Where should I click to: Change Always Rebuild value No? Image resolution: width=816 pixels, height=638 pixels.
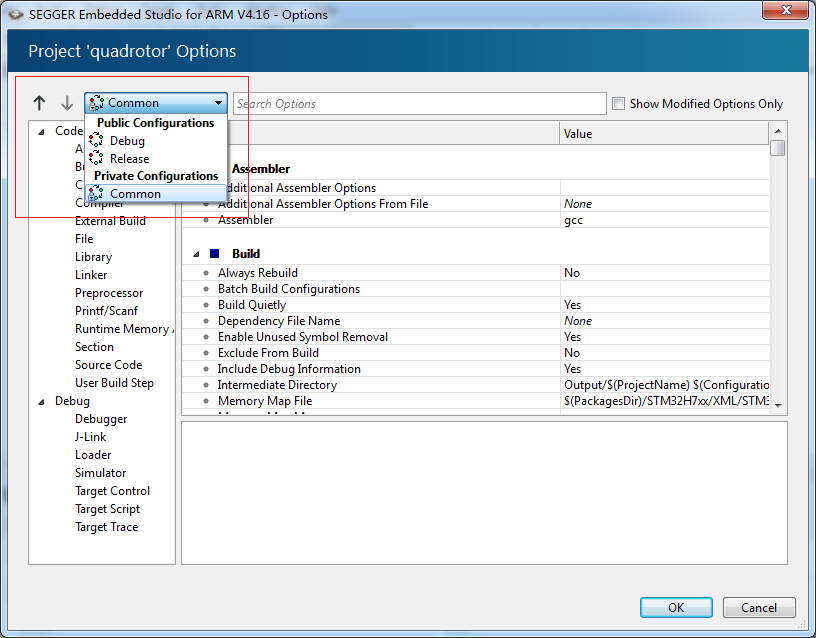click(665, 273)
